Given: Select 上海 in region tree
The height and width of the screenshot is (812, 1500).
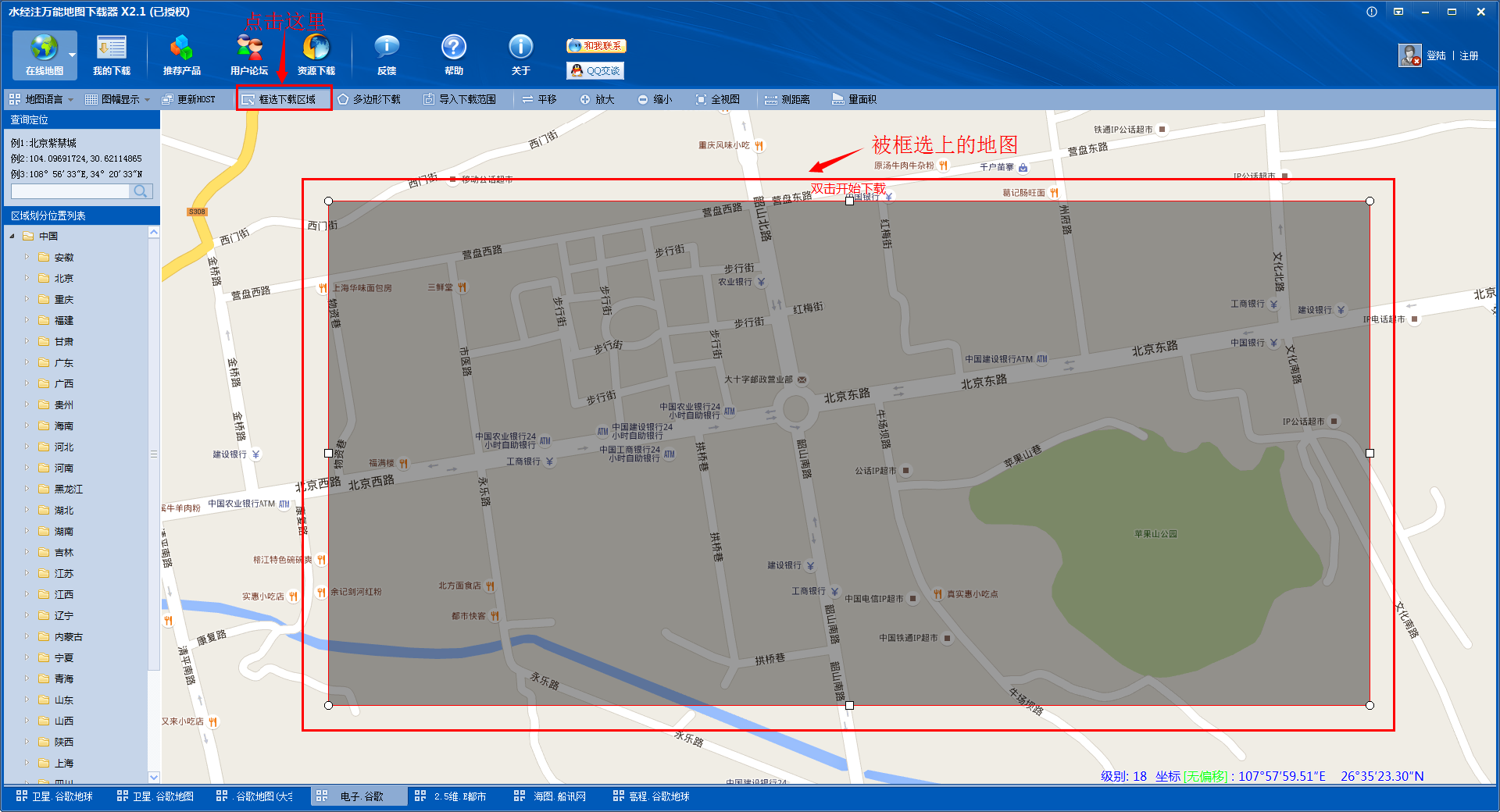Looking at the screenshot, I should (63, 763).
